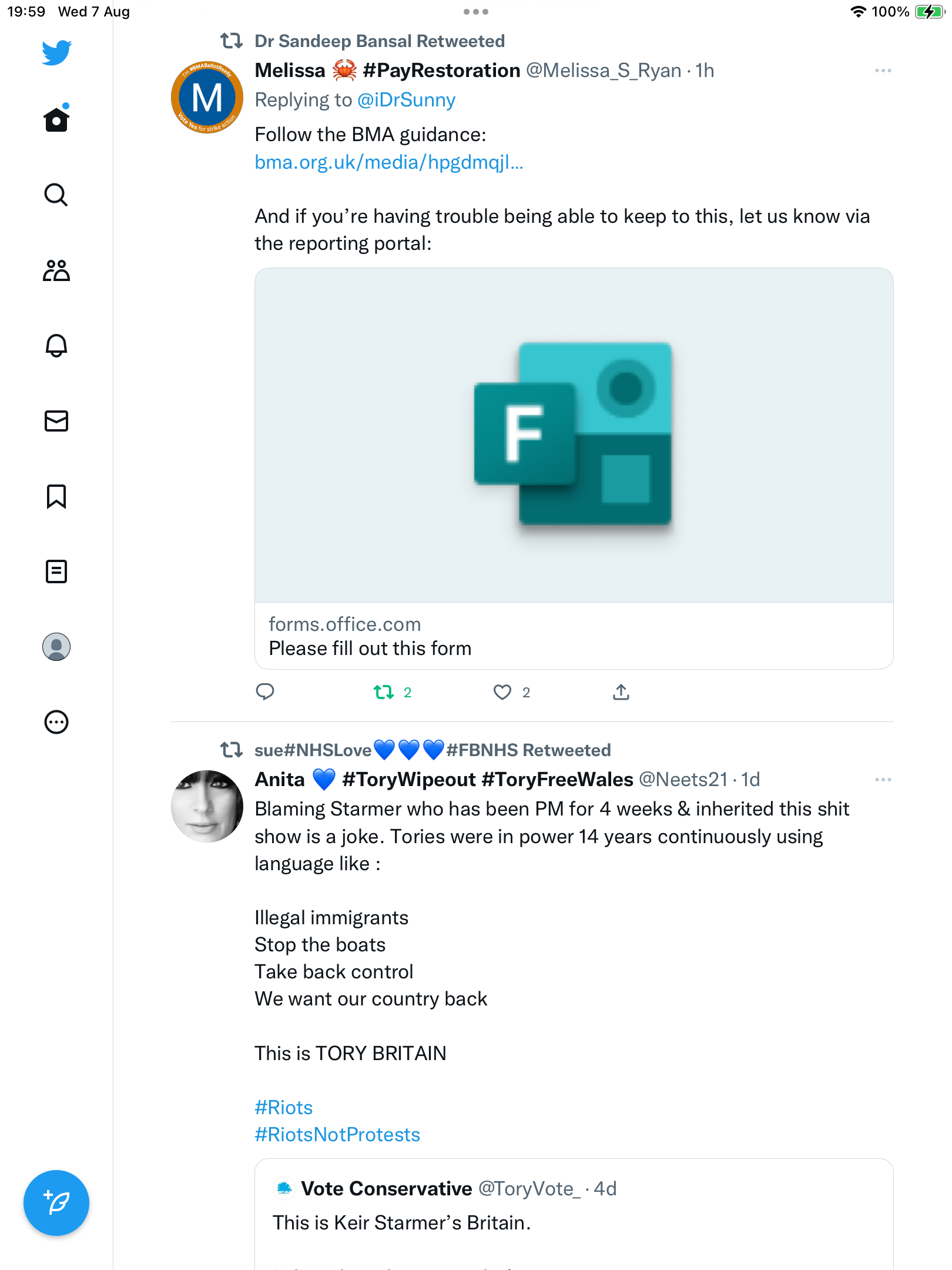Open Communities people icon in sidebar
Image resolution: width=952 pixels, height=1270 pixels.
coord(56,270)
